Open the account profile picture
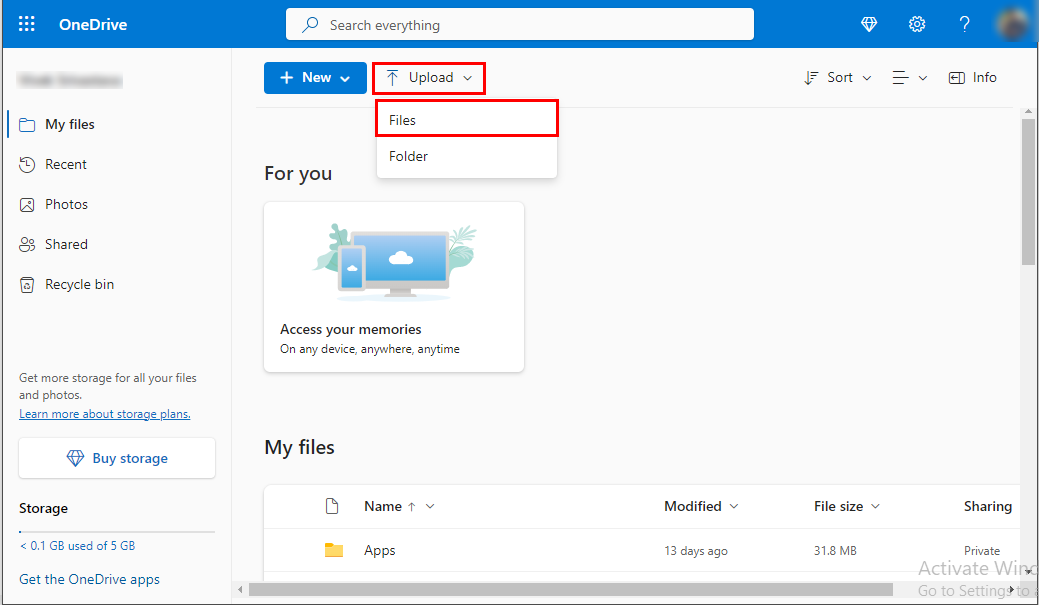 click(1012, 25)
